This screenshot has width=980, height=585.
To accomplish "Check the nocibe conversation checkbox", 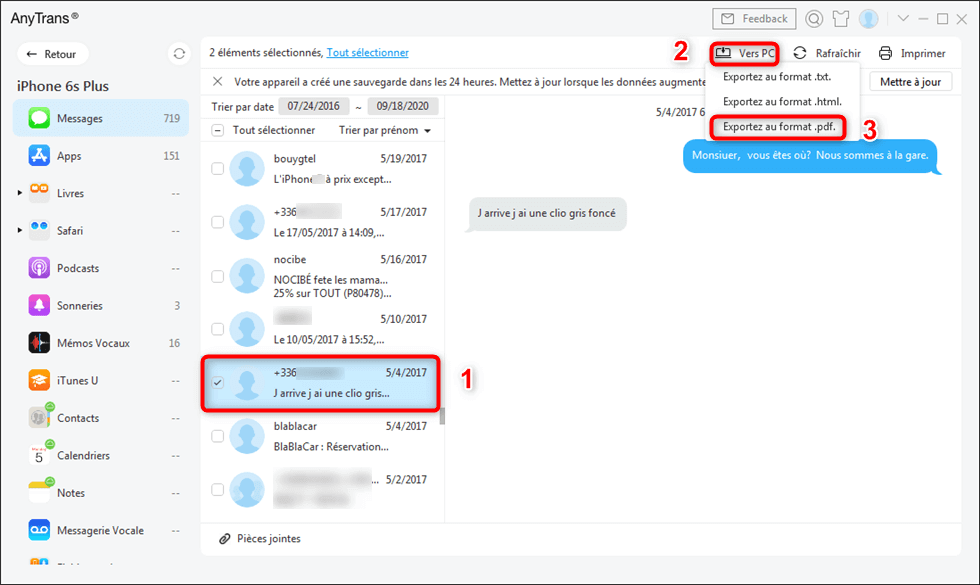I will (x=218, y=276).
